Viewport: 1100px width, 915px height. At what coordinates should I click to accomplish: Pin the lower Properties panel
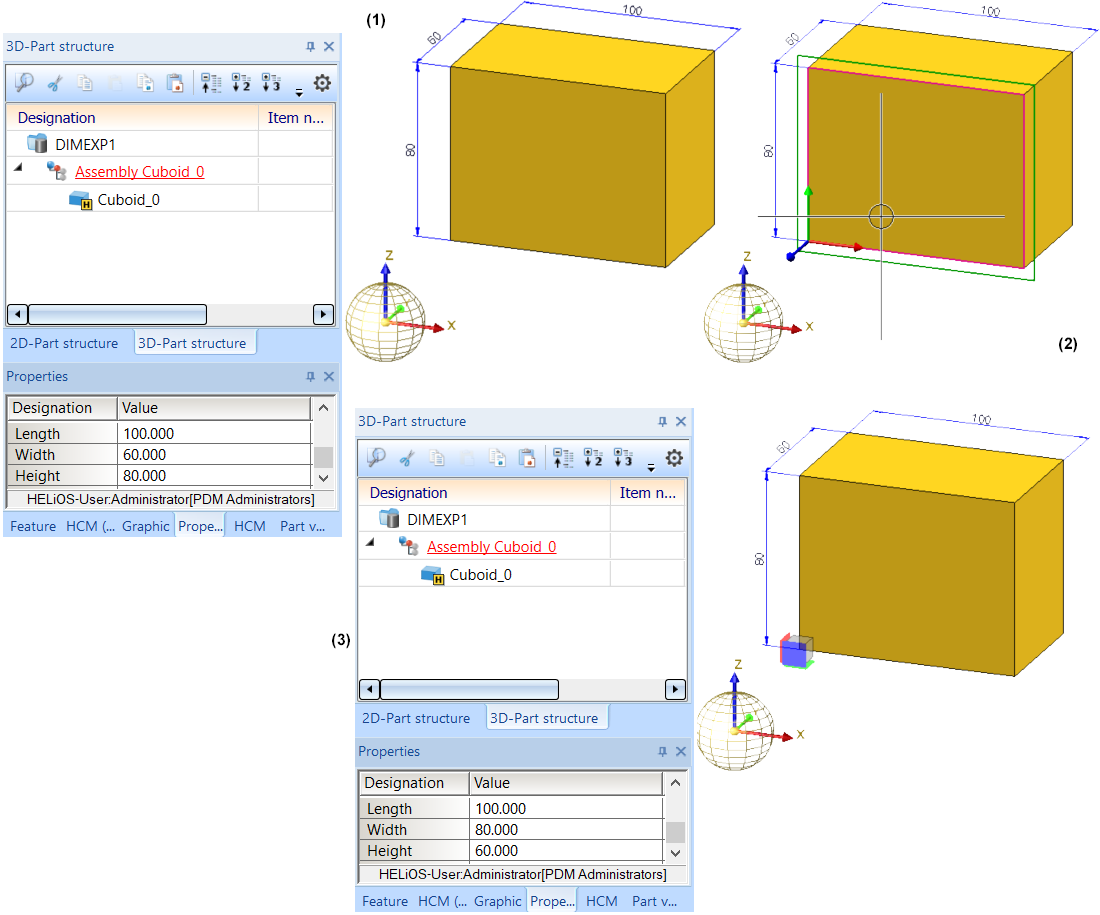pos(662,752)
